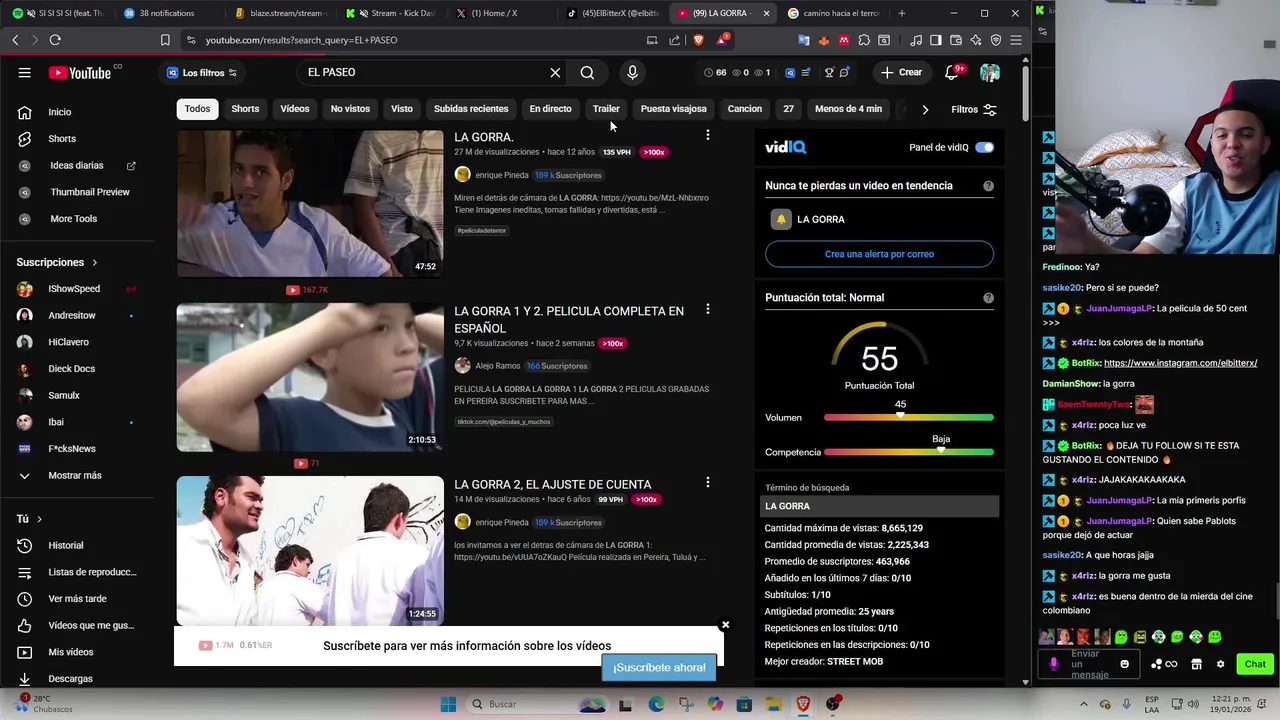Open Alejo Ramos channel link
This screenshot has width=1280, height=720.
(497, 366)
